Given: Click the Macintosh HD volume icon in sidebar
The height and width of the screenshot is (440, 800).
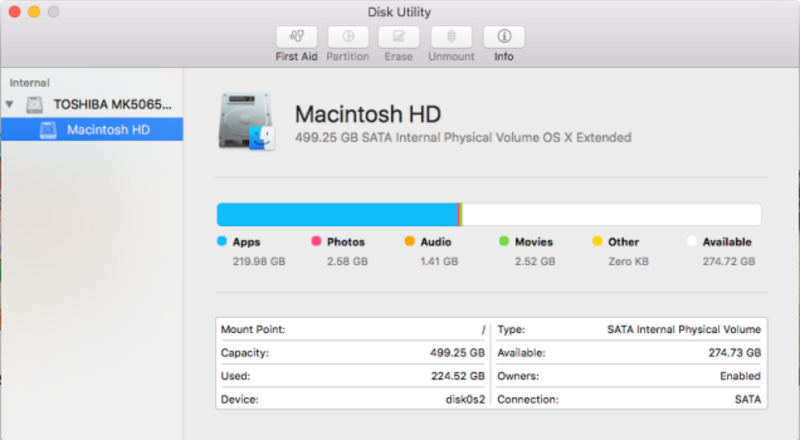Looking at the screenshot, I should coord(48,129).
